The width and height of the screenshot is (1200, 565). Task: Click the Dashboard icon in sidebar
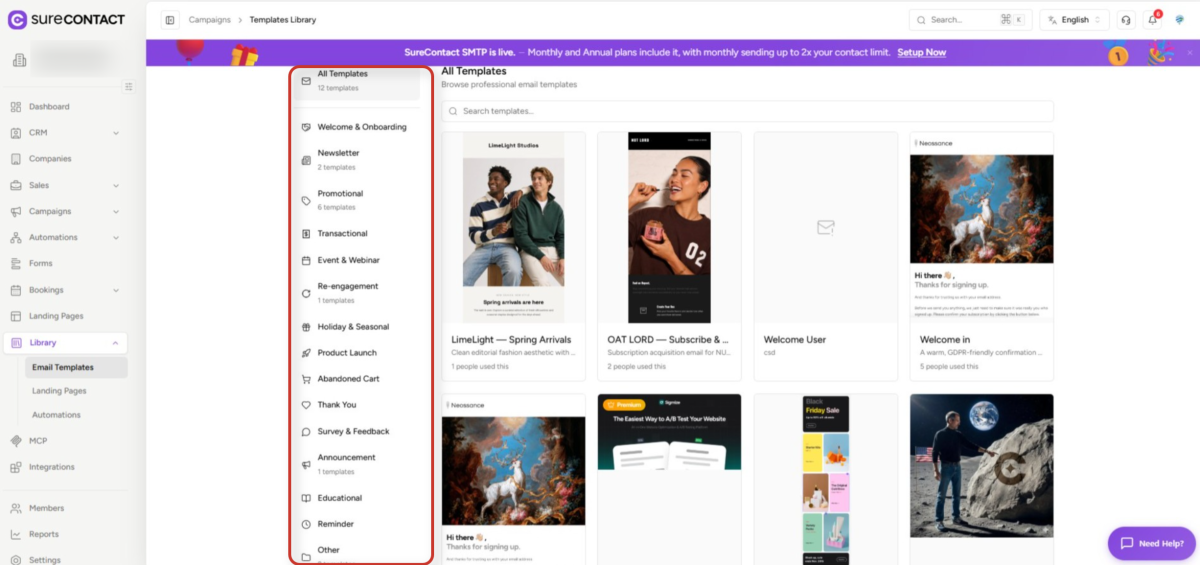(x=15, y=107)
